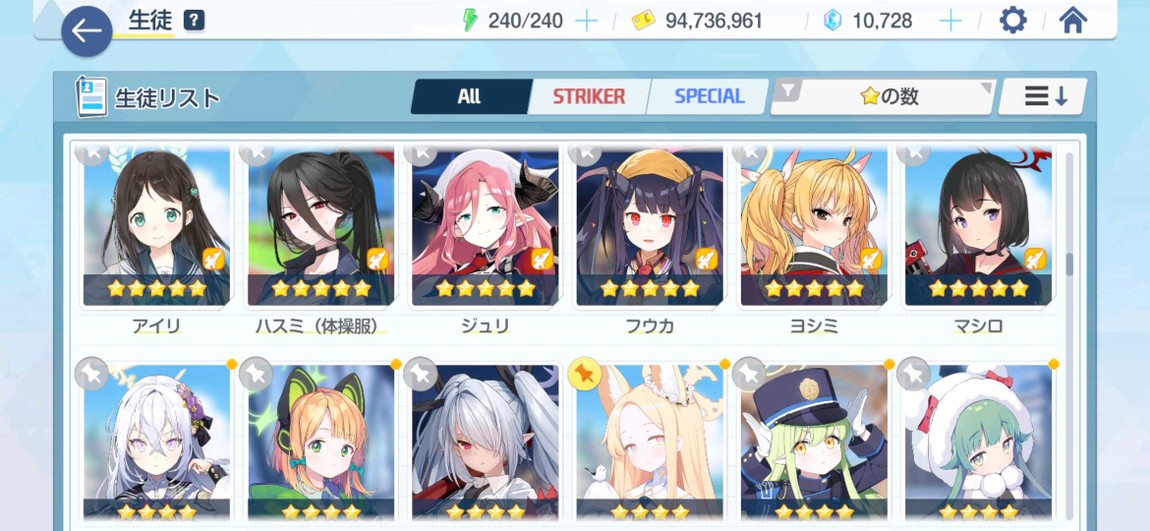Screen dimensions: 1150x531
Task: Open the help question mark icon
Action: 194,21
